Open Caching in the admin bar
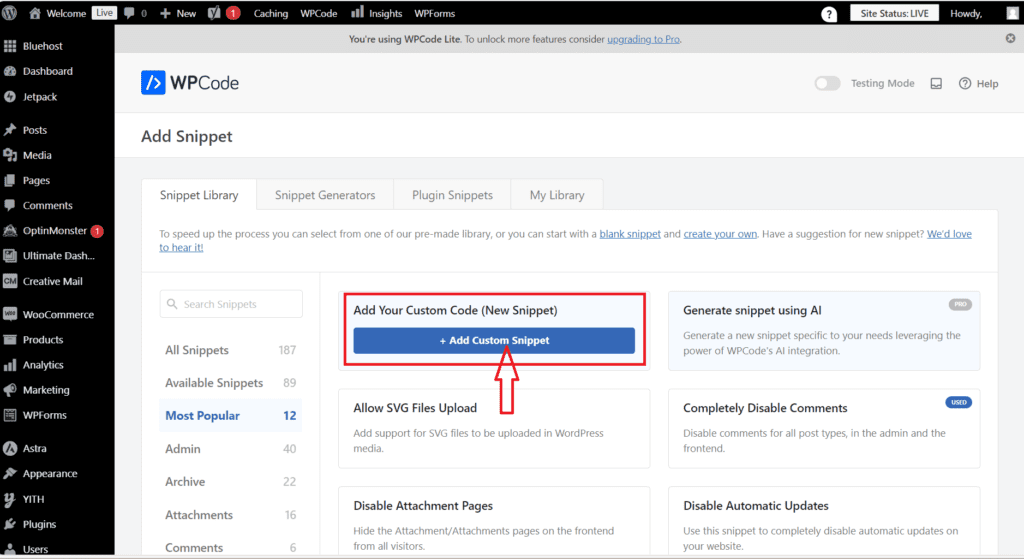This screenshot has width=1024, height=559. 270,13
